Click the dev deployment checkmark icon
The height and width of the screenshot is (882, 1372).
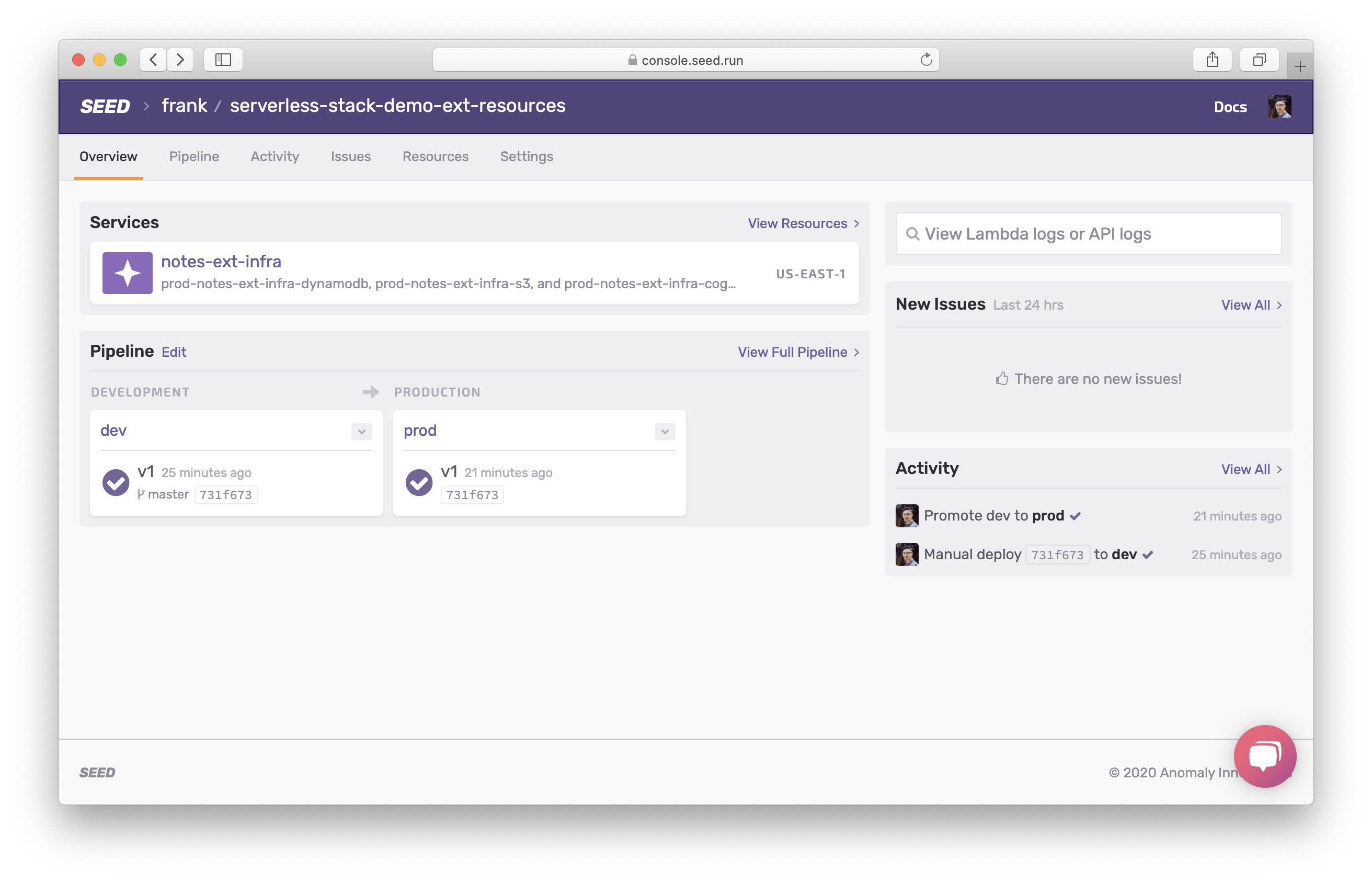tap(116, 482)
